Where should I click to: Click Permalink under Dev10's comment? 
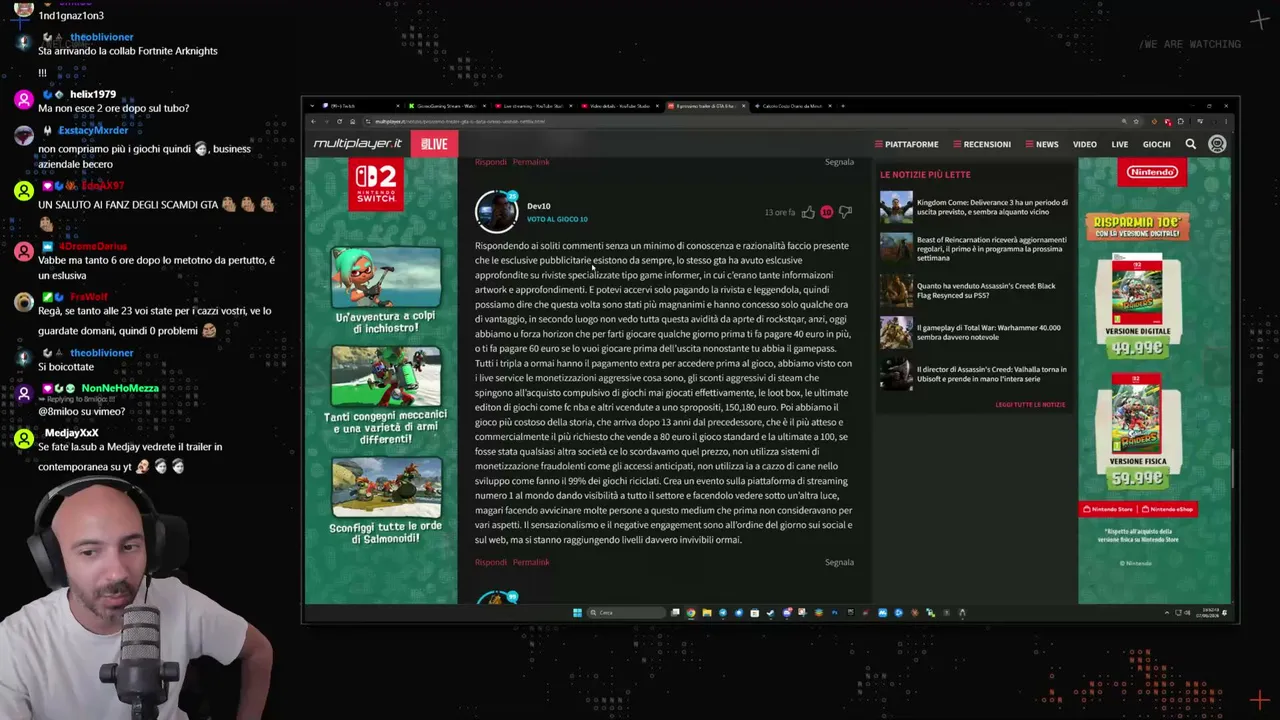(x=531, y=562)
